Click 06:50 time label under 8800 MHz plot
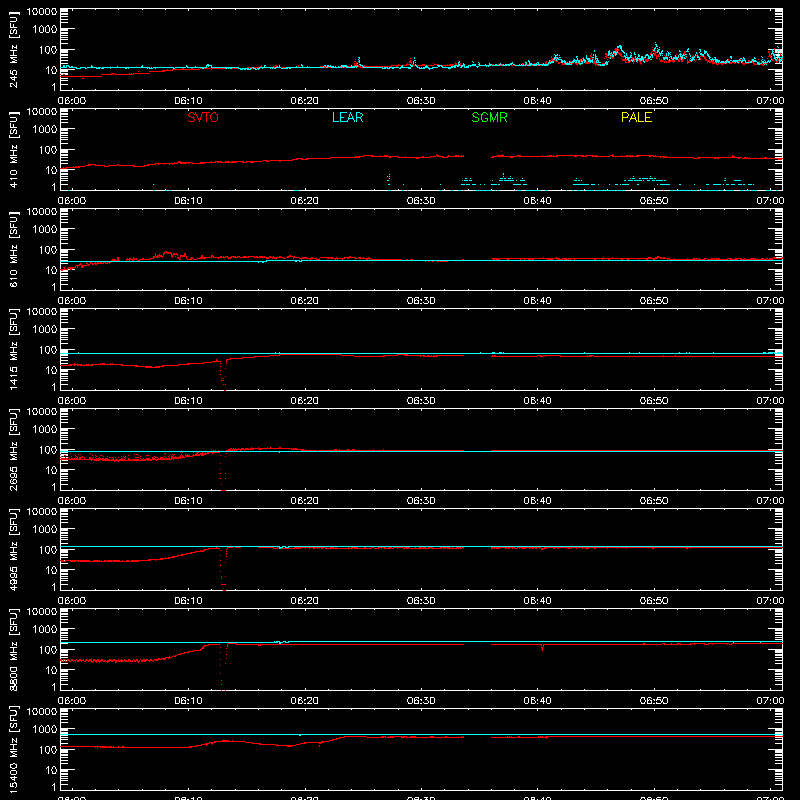Screen dimensions: 800x800 (x=654, y=701)
